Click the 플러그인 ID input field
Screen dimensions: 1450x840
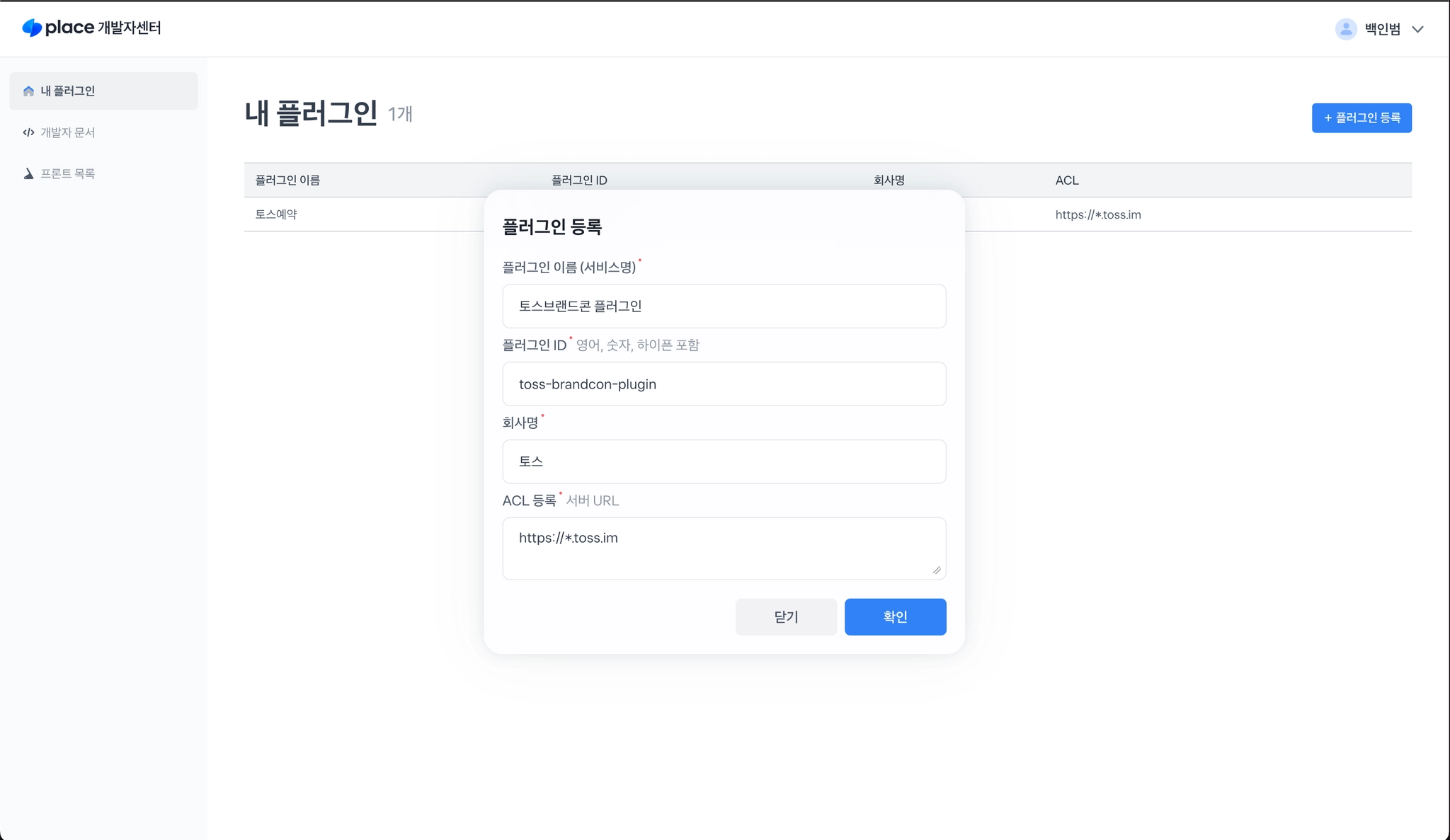(724, 384)
